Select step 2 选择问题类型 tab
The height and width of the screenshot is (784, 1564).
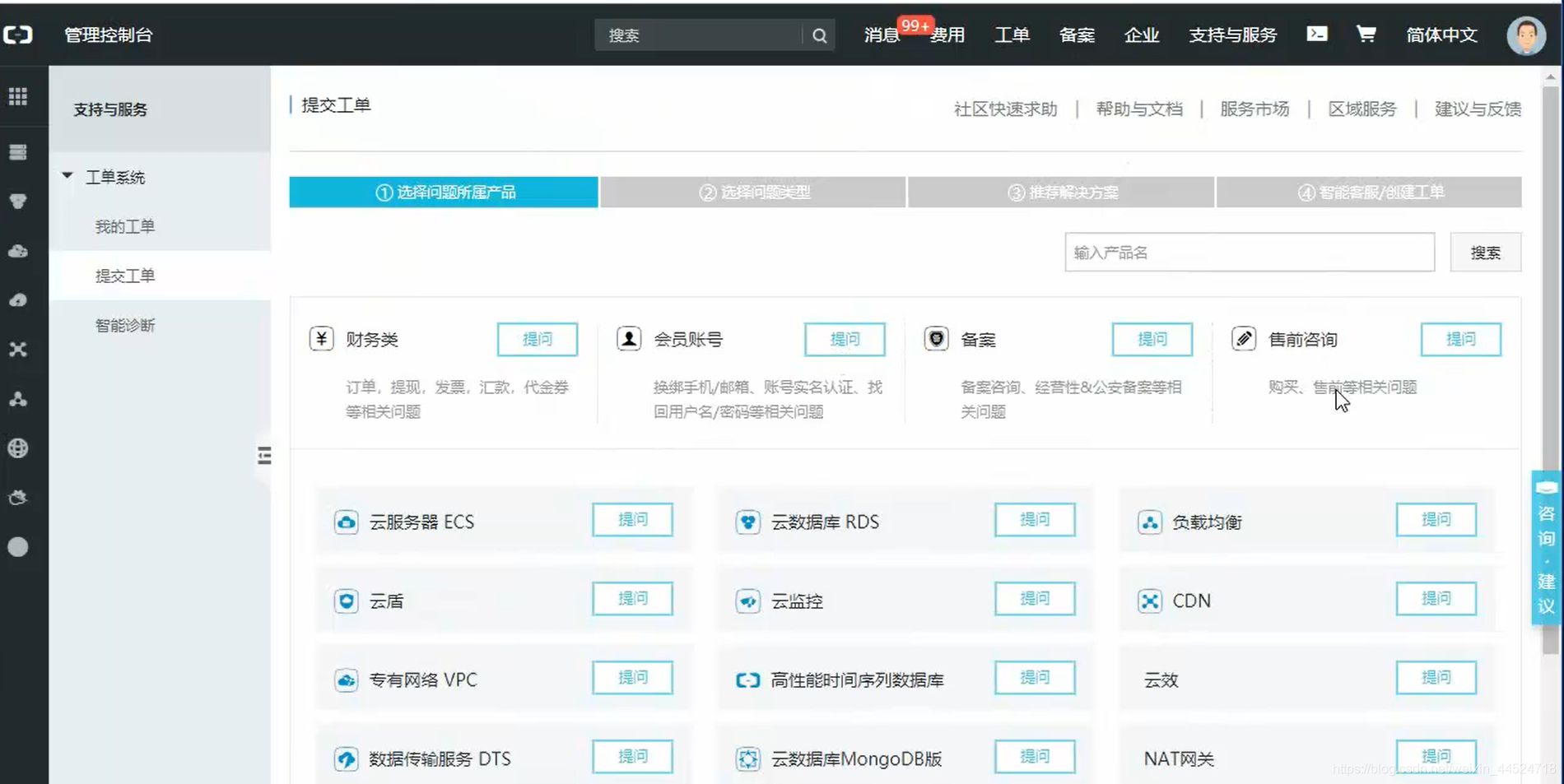coord(753,192)
